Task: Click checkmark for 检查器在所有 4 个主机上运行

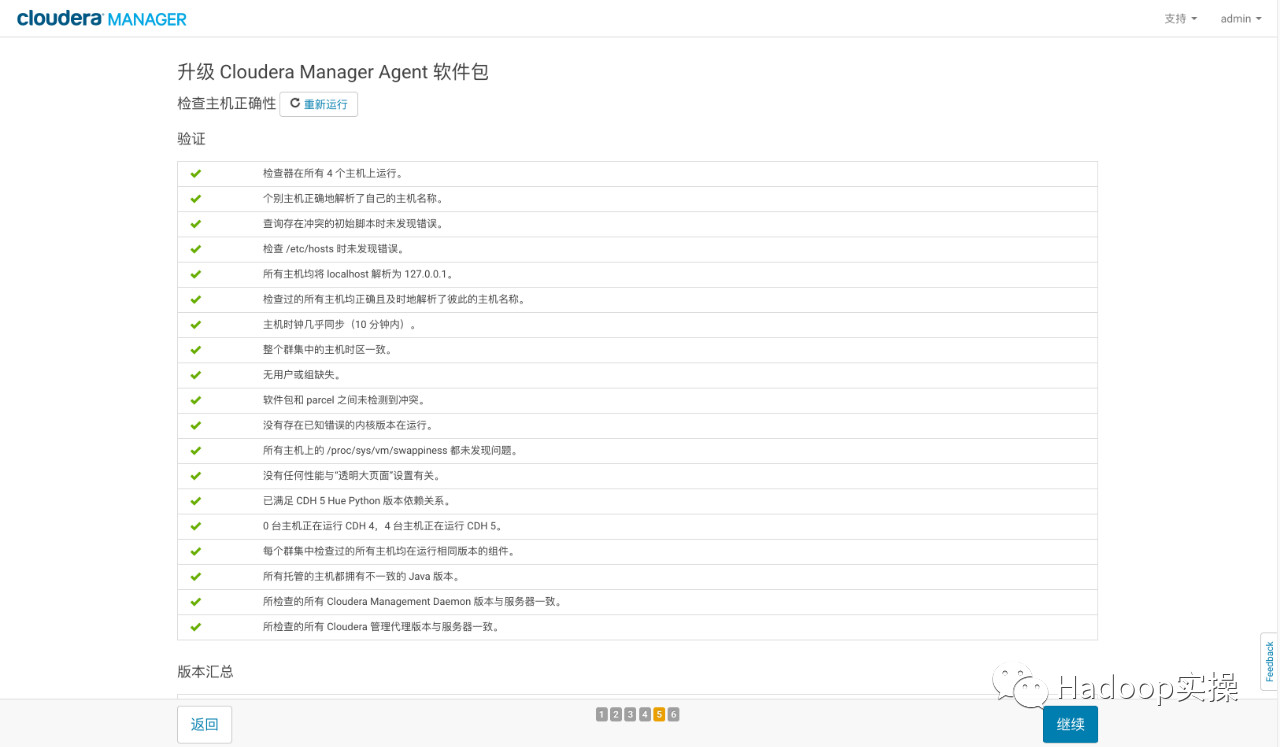Action: coord(196,174)
